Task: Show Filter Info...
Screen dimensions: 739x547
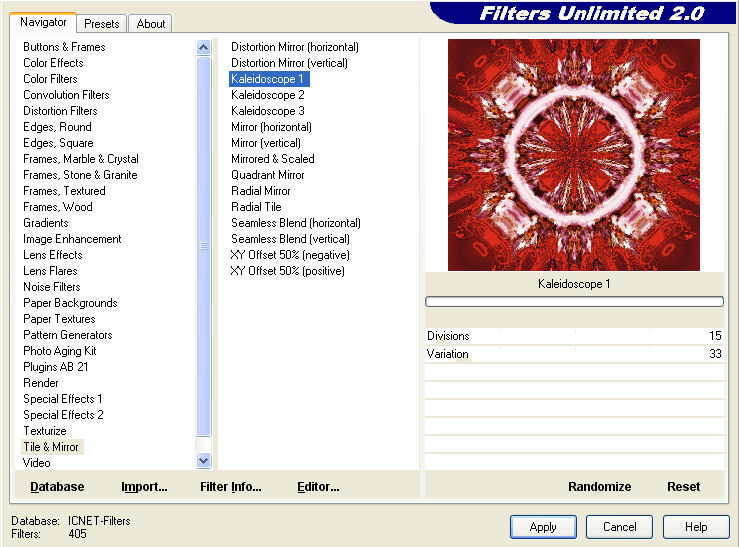Action: pyautogui.click(x=230, y=487)
